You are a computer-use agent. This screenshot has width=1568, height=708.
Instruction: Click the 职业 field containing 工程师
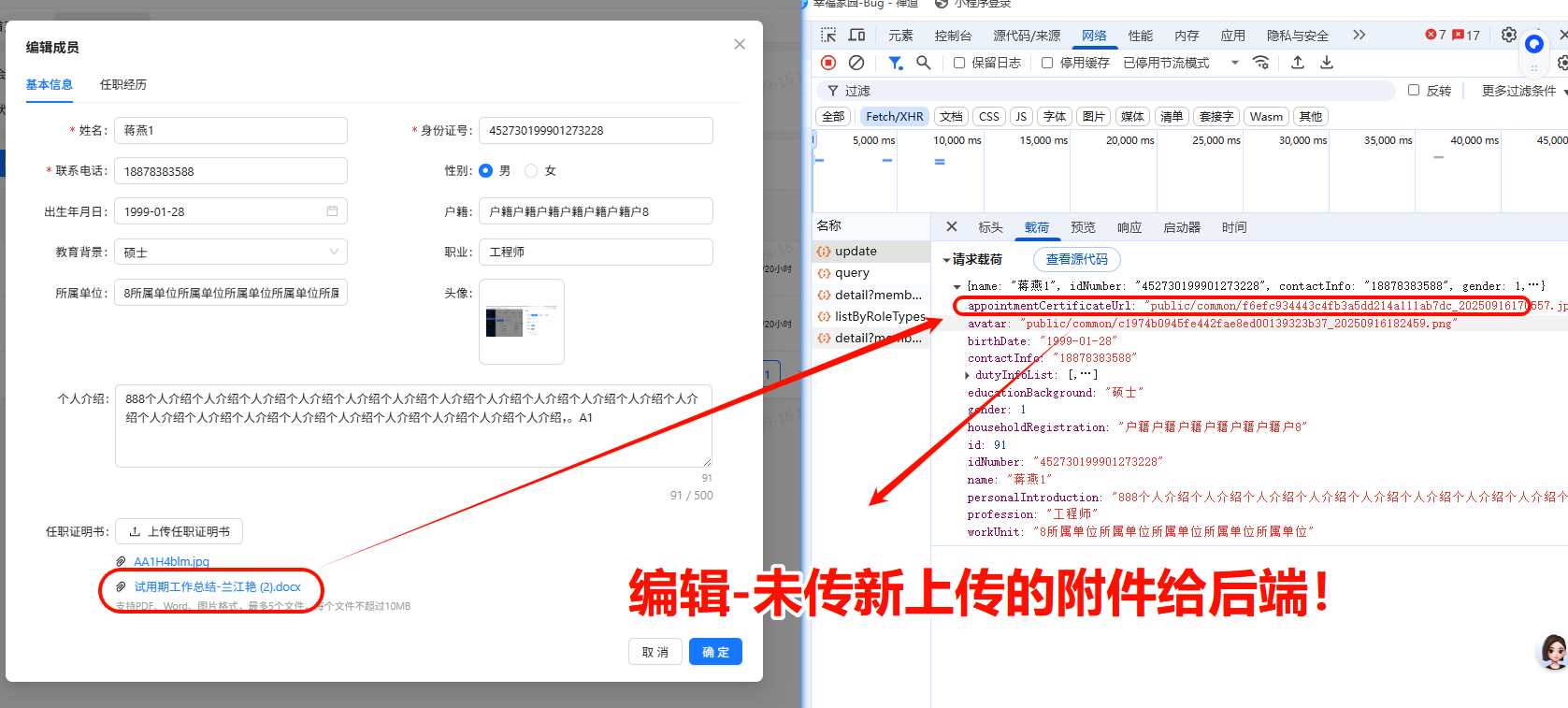pos(596,253)
